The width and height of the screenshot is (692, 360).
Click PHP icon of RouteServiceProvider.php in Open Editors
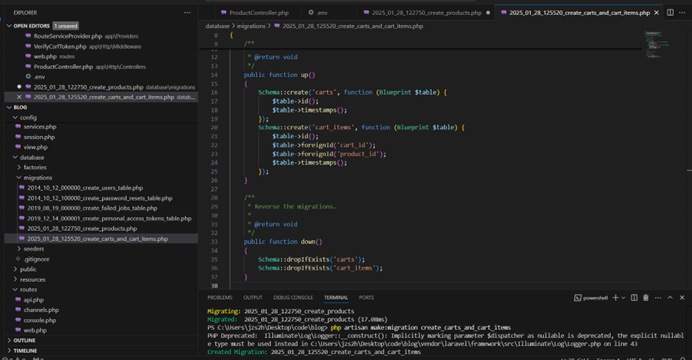(29, 36)
